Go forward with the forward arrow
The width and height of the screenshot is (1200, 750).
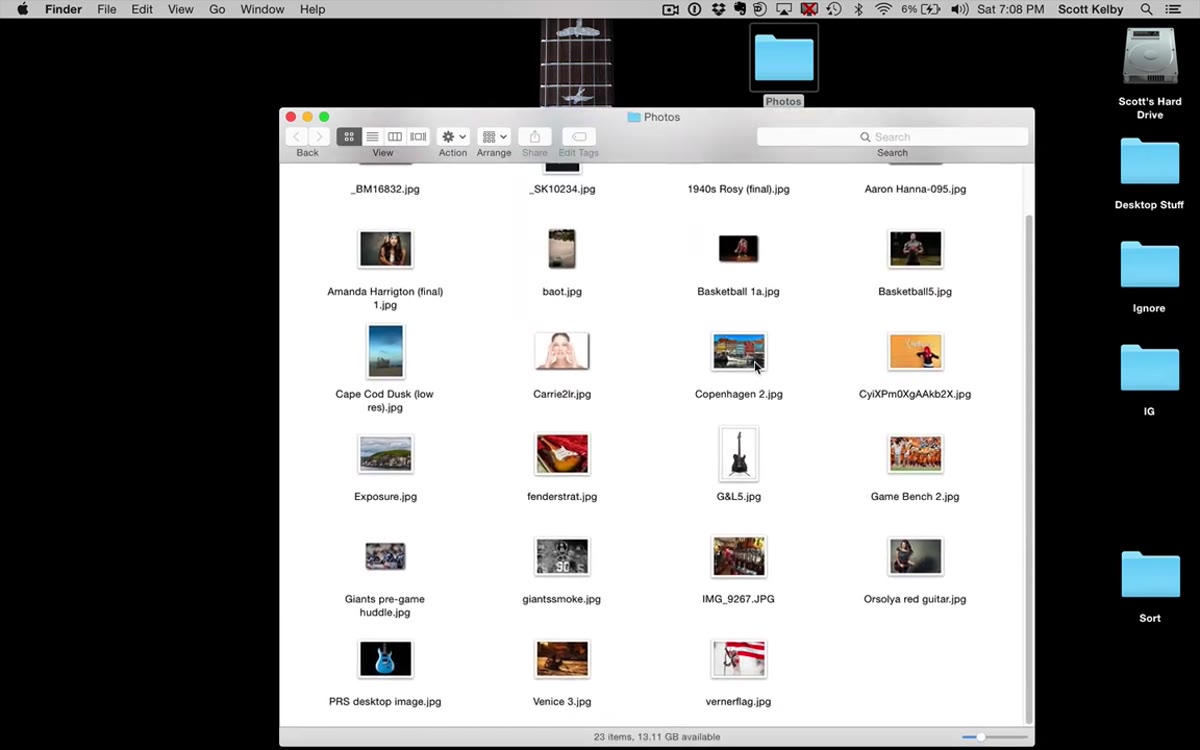pyautogui.click(x=319, y=136)
